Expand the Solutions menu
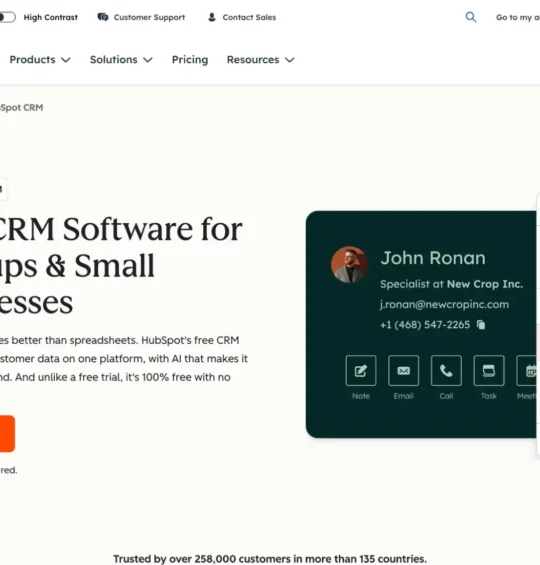This screenshot has height=565, width=540. (121, 59)
